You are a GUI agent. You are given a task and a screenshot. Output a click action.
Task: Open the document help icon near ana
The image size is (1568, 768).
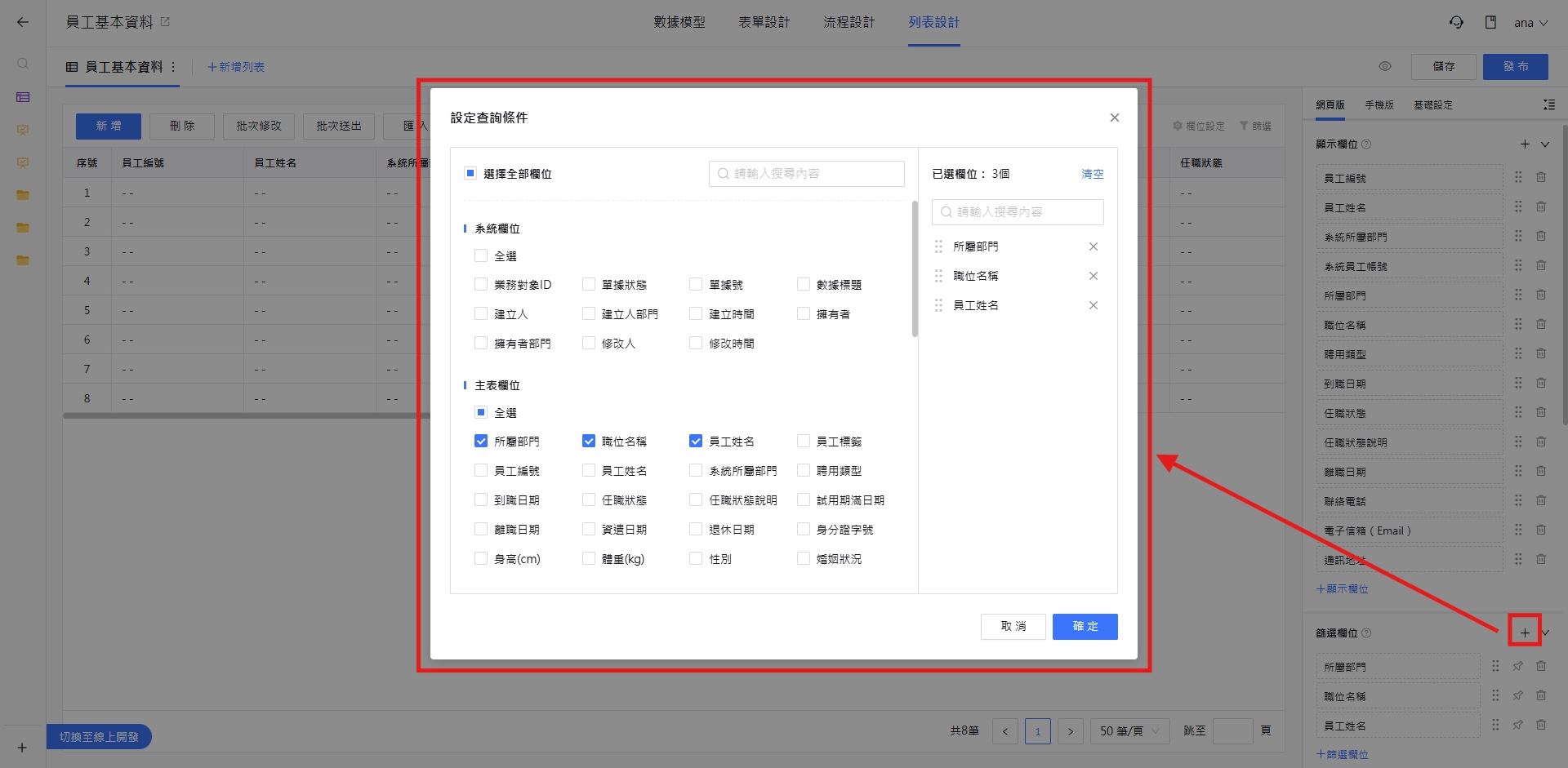click(1490, 22)
